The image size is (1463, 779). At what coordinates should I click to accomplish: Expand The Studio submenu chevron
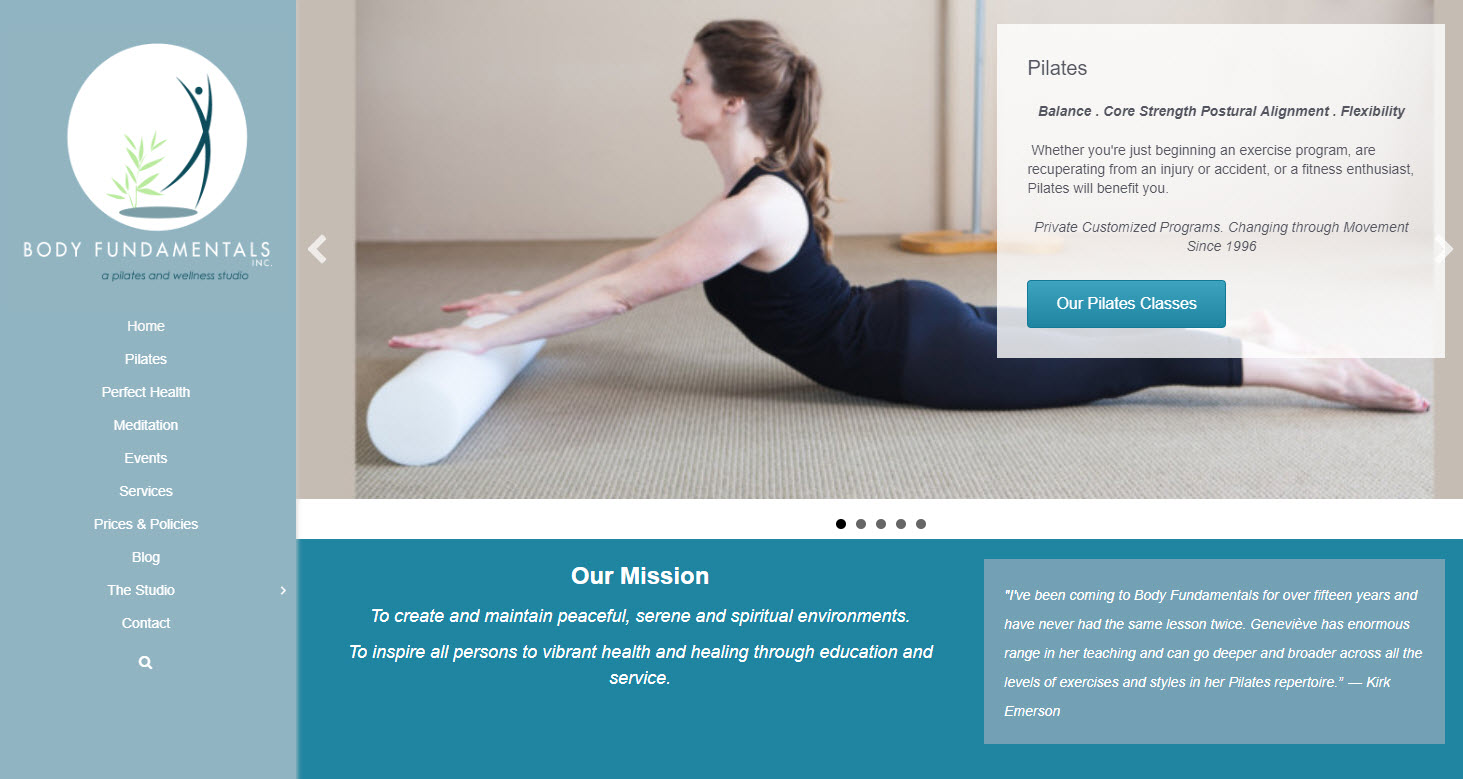click(x=283, y=590)
